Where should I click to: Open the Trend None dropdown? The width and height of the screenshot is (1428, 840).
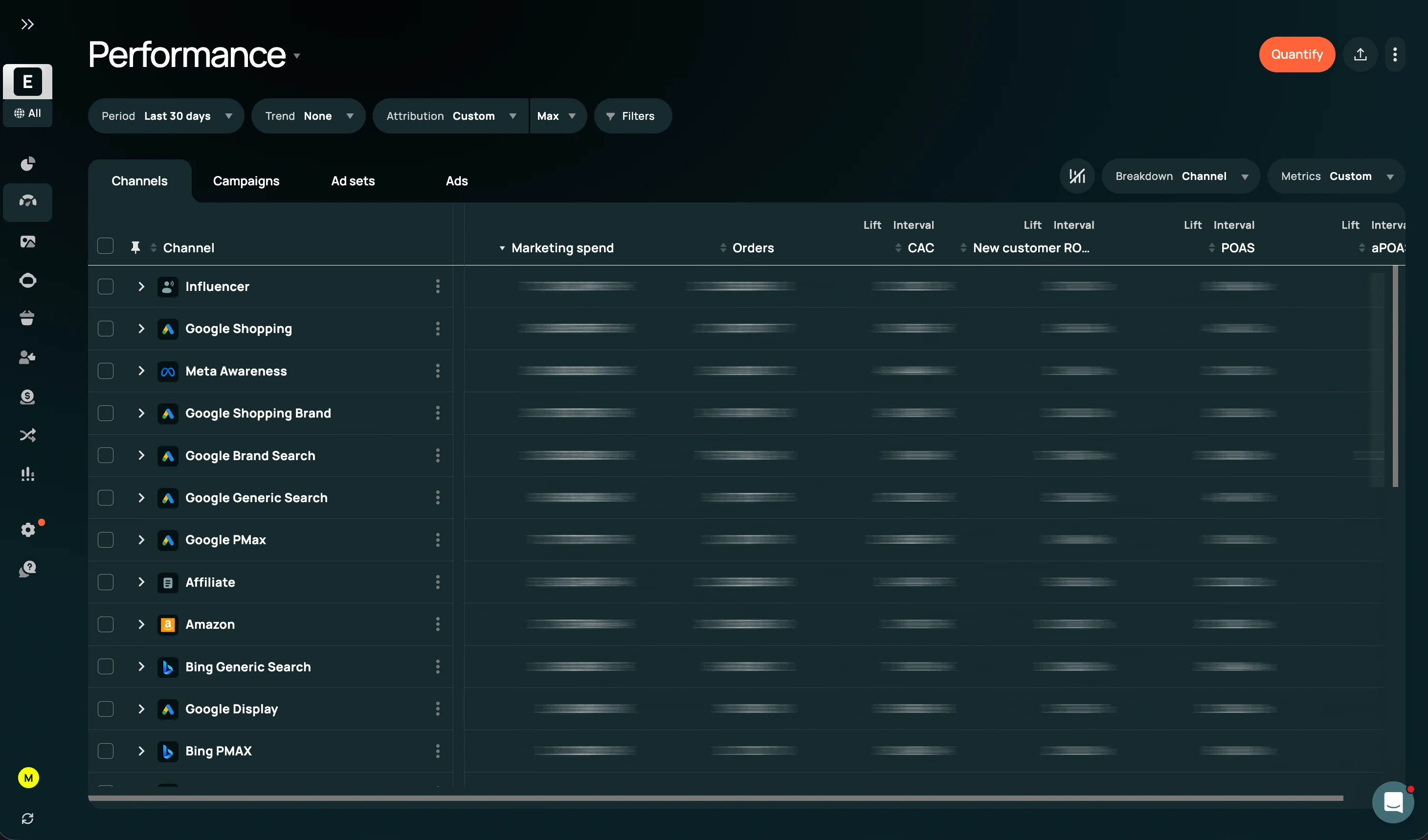308,116
